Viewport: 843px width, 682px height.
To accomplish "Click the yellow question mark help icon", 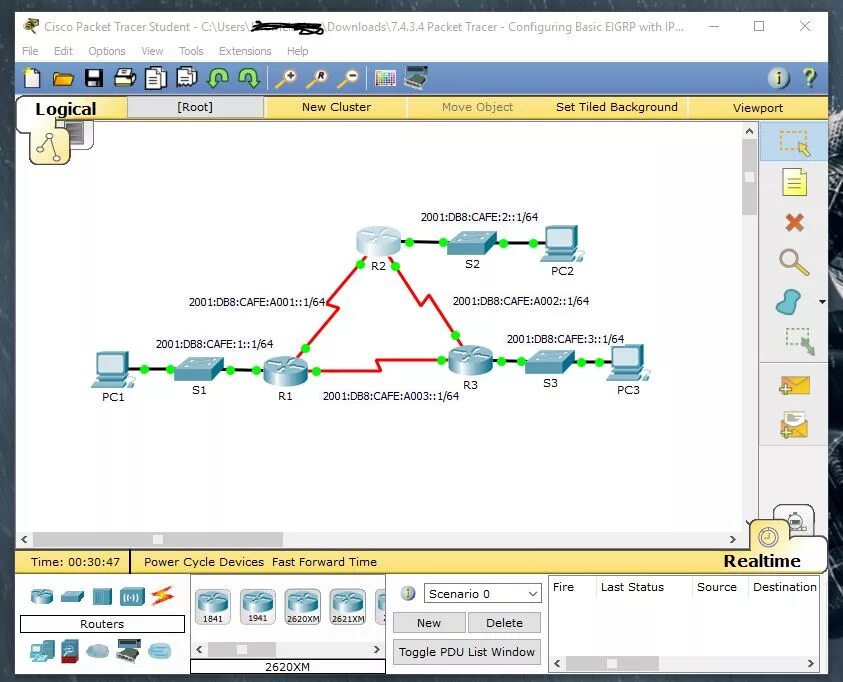I will (809, 78).
